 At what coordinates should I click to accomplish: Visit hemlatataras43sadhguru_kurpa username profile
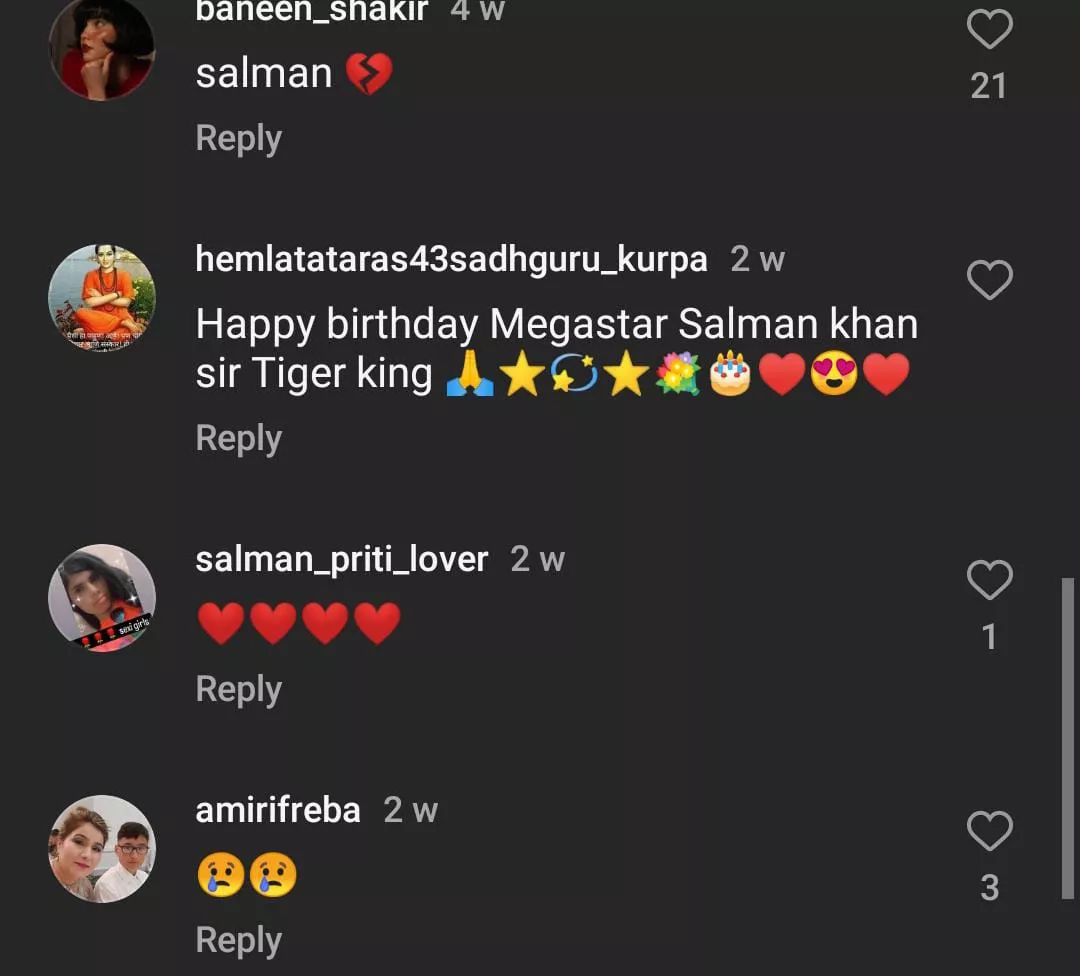click(451, 259)
